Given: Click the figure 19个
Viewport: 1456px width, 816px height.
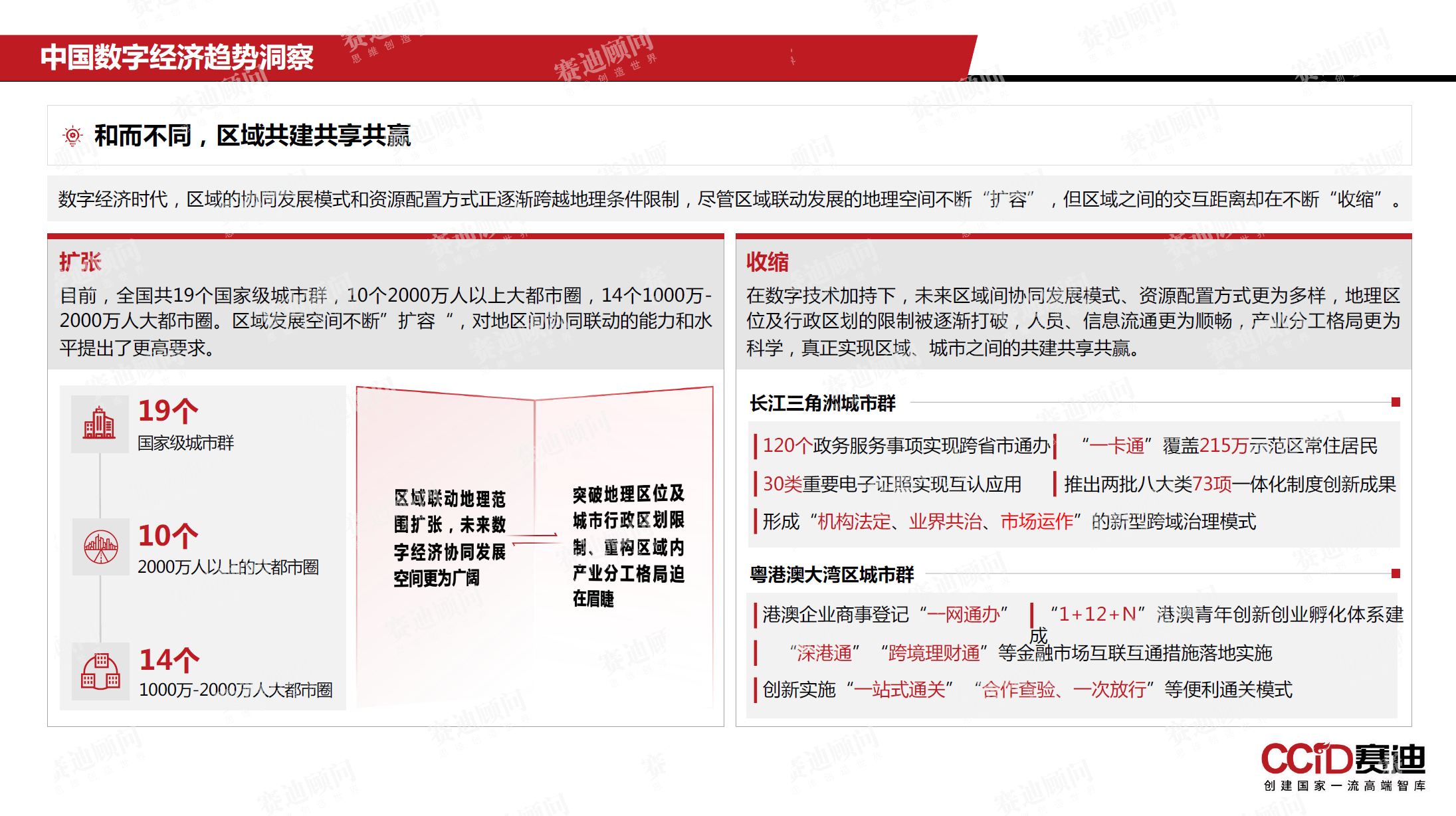Looking at the screenshot, I should pyautogui.click(x=168, y=411).
